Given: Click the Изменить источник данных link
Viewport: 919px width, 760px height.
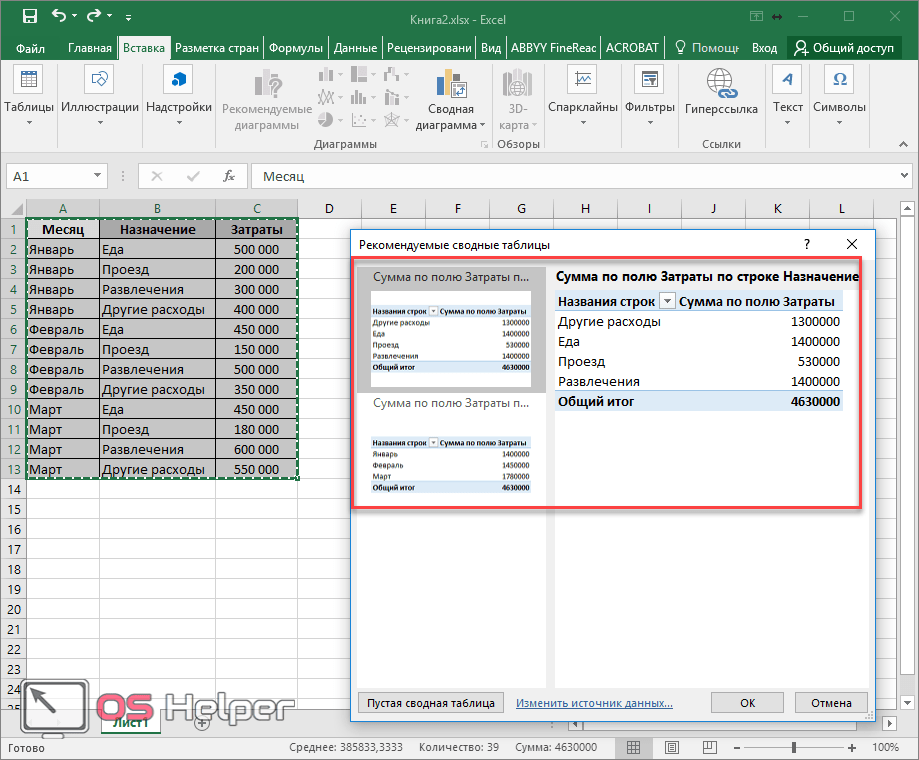Looking at the screenshot, I should pyautogui.click(x=594, y=703).
